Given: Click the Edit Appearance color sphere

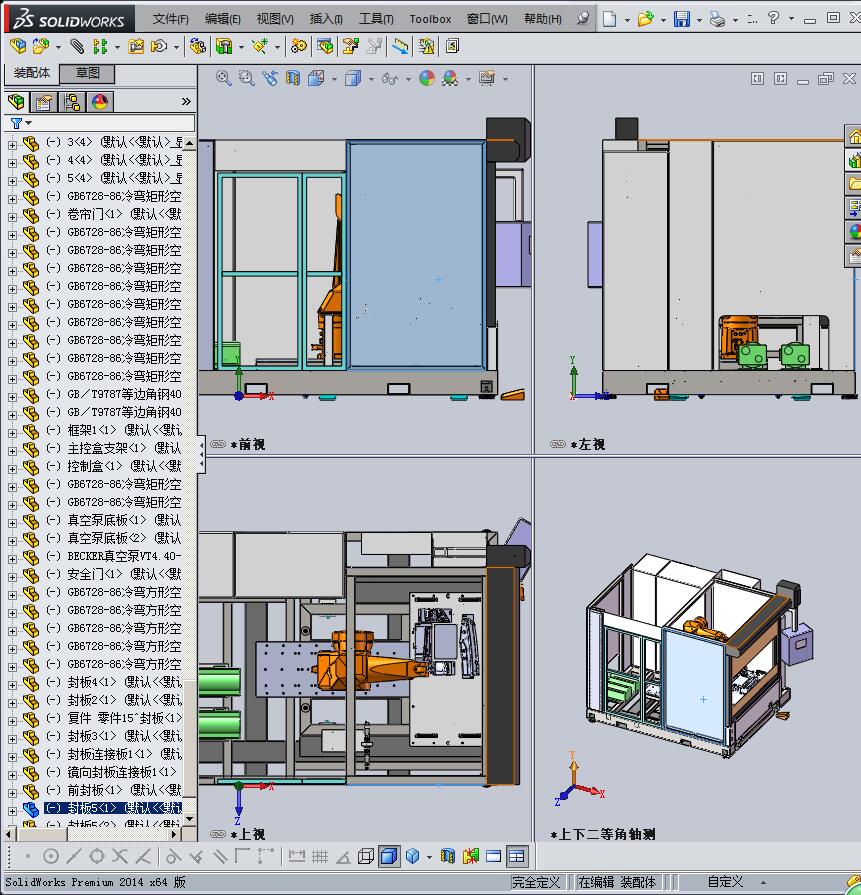Looking at the screenshot, I should [x=427, y=78].
